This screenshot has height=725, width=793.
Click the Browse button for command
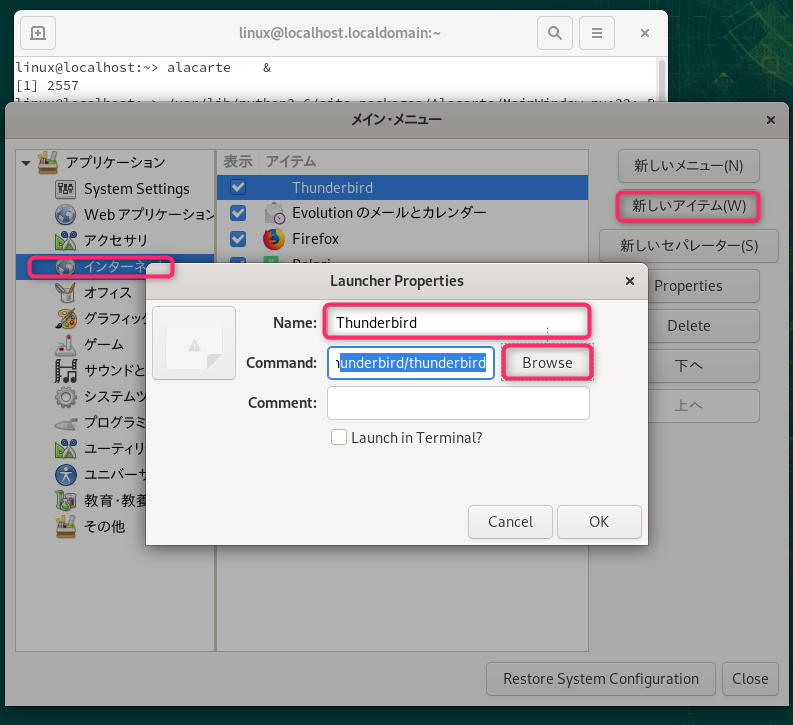[x=547, y=363]
